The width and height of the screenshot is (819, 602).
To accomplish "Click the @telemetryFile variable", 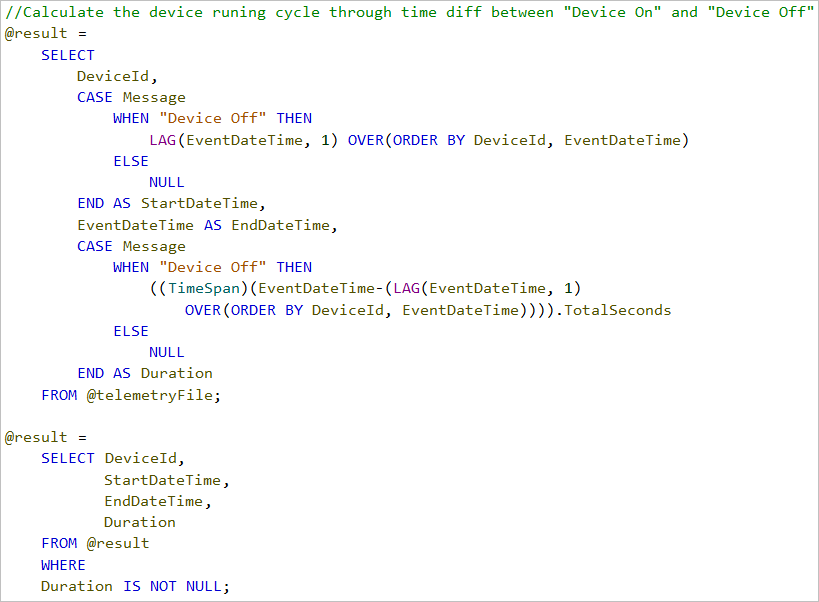I will (150, 395).
